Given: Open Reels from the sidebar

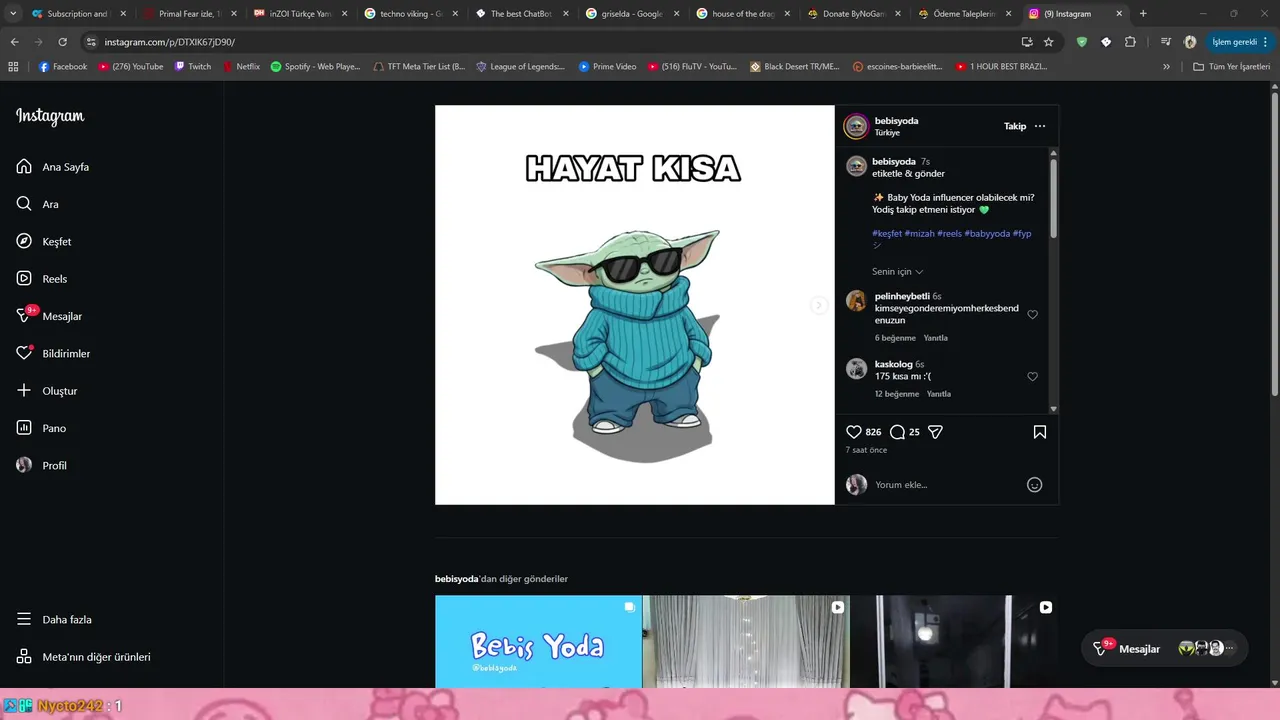Looking at the screenshot, I should point(41,279).
